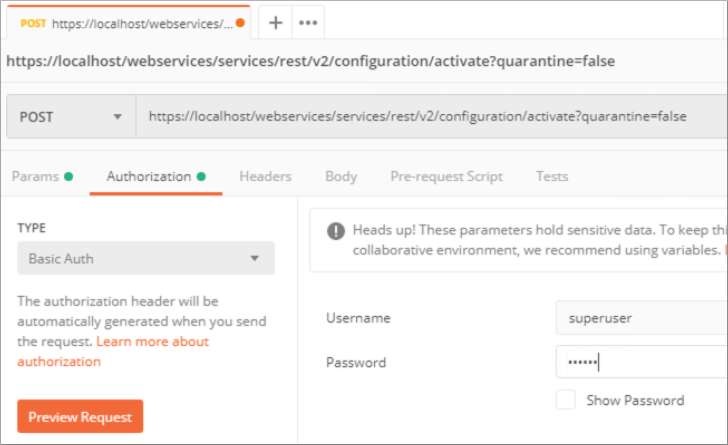
Task: Click the orange unsaved dot on request tab
Action: (240, 23)
